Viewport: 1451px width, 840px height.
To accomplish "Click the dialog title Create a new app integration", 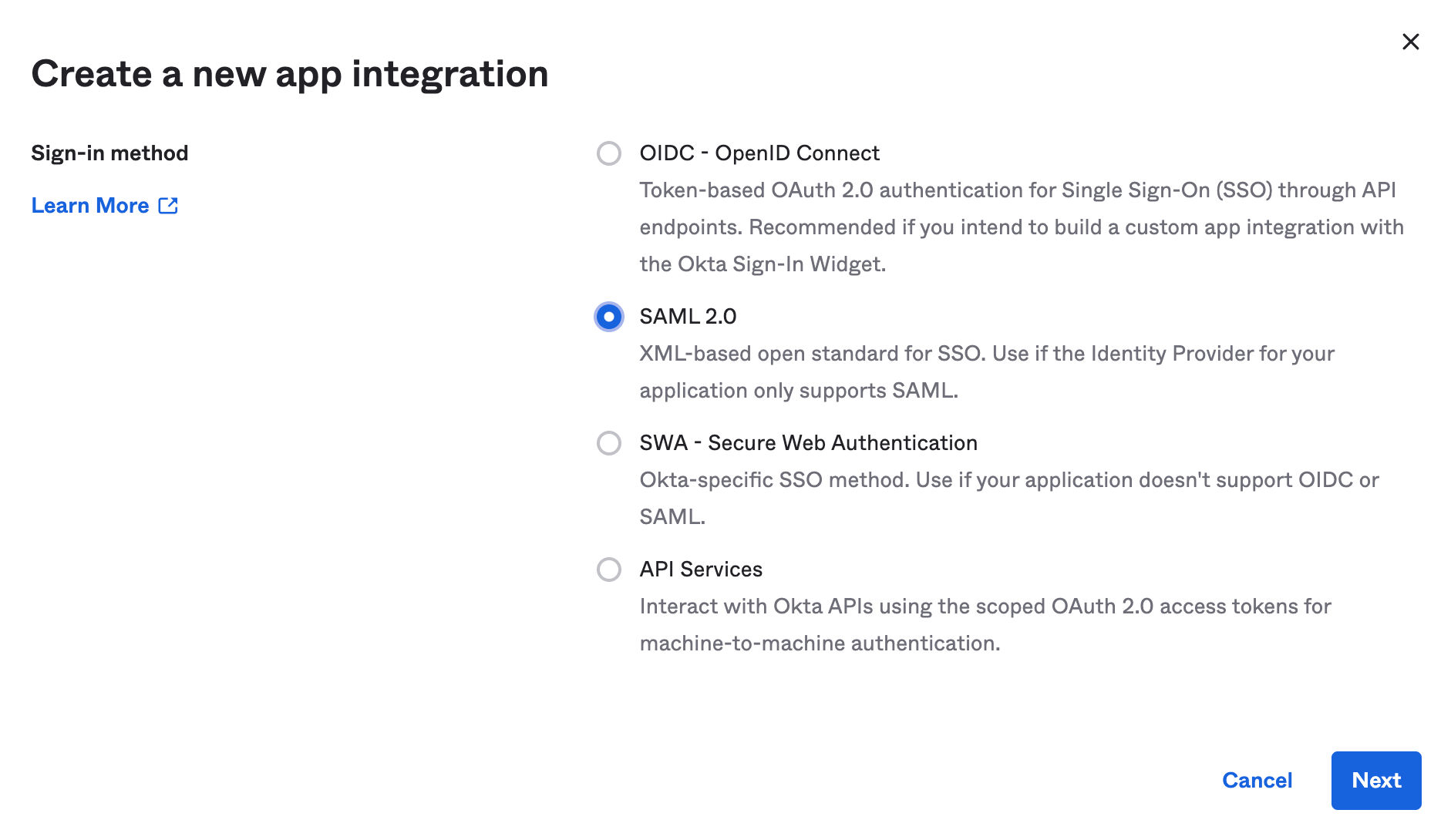I will 291,74.
